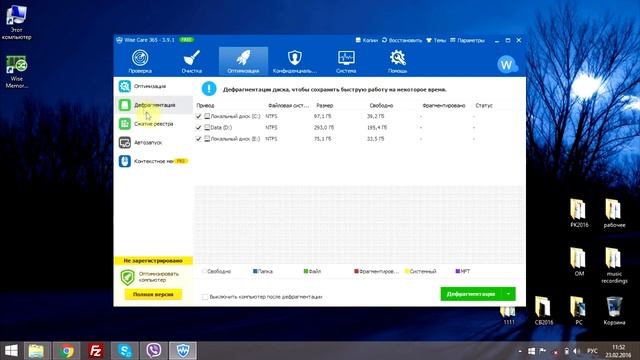640x360 pixels.
Task: Open the Проверка (PC Checkup) tab
Action: click(x=140, y=61)
